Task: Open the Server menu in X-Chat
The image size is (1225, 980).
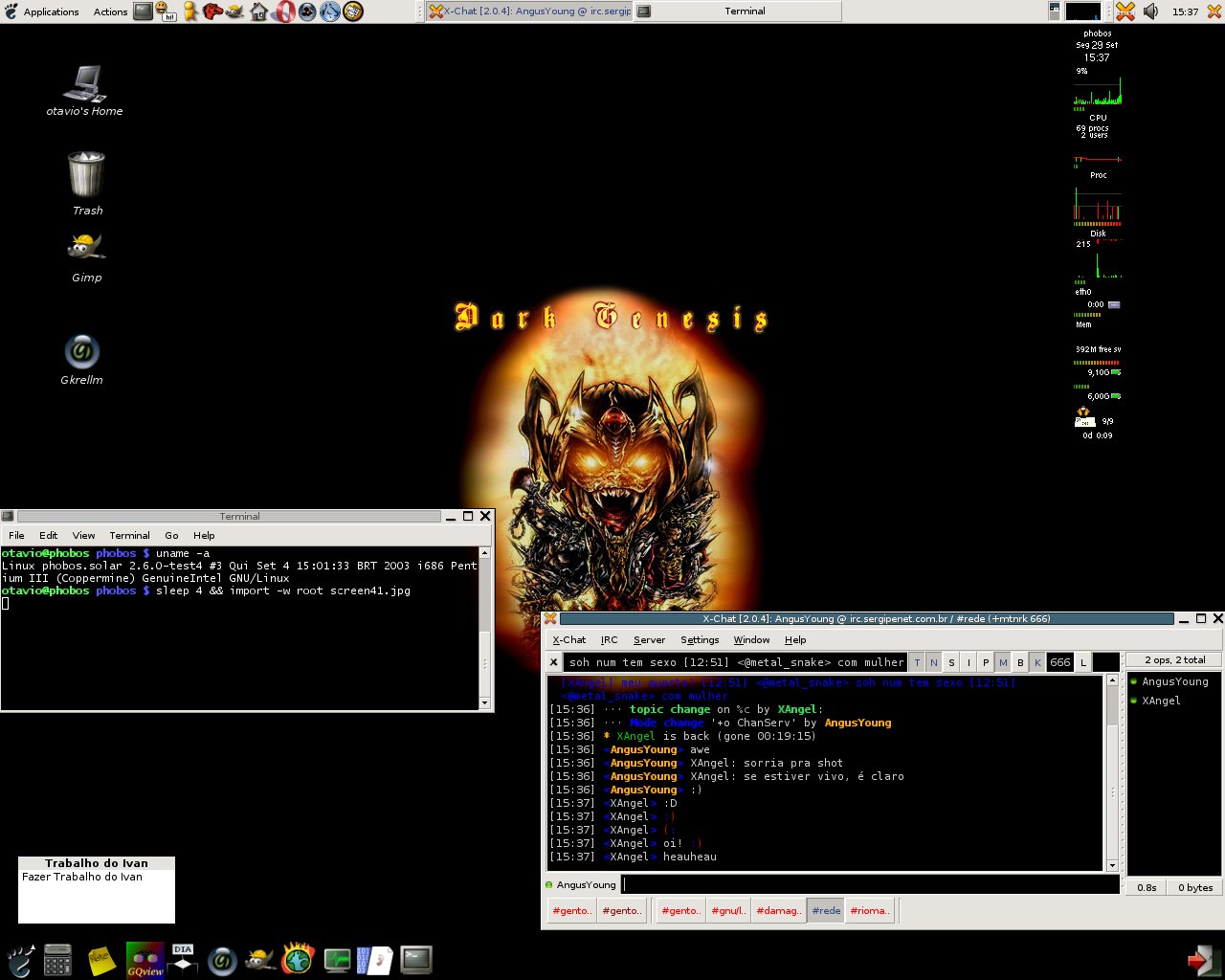Action: tap(649, 639)
